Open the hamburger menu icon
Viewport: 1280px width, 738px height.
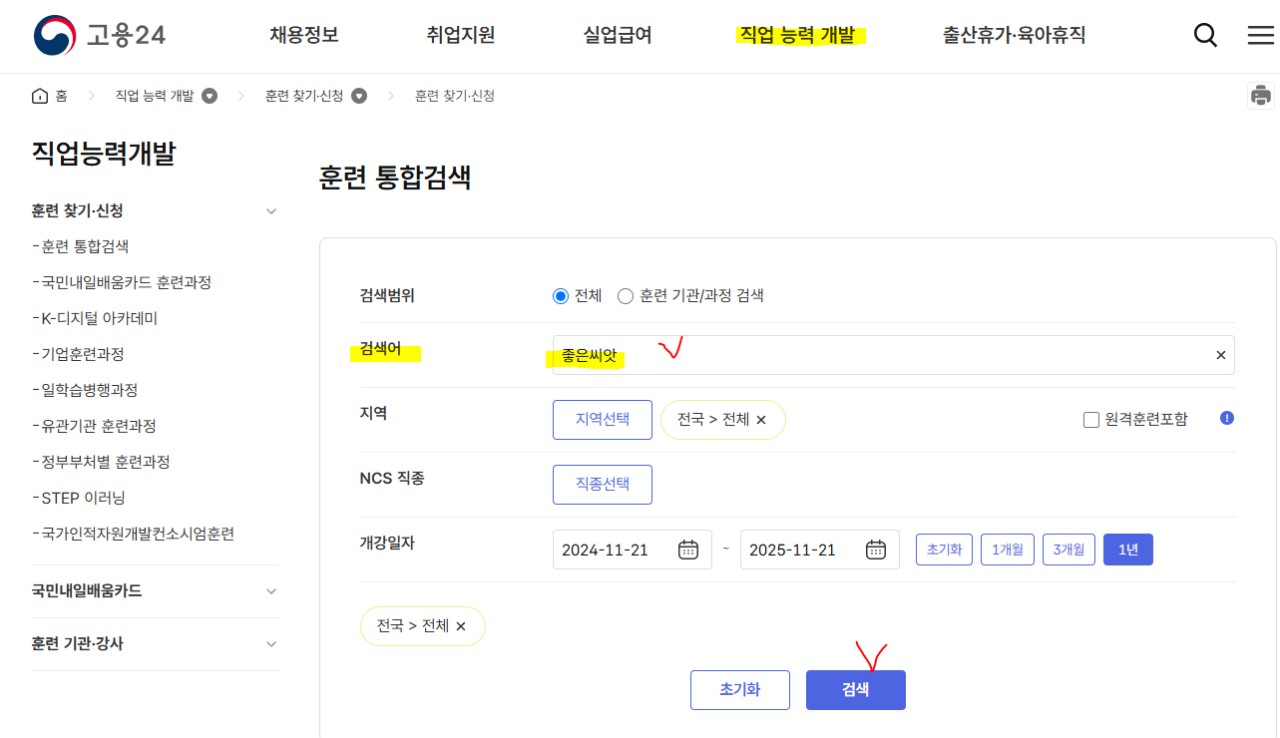pos(1260,36)
